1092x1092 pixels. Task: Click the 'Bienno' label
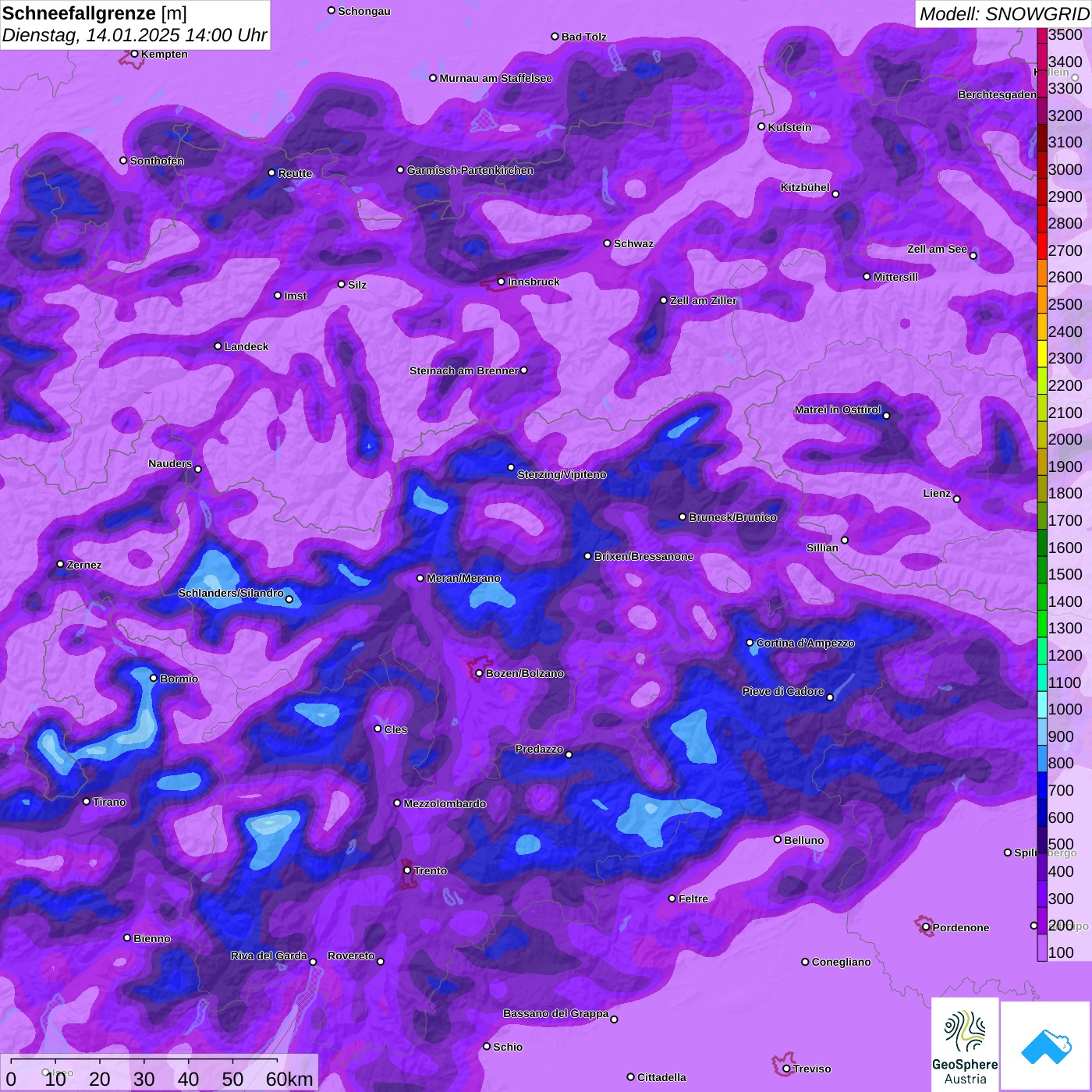(151, 938)
